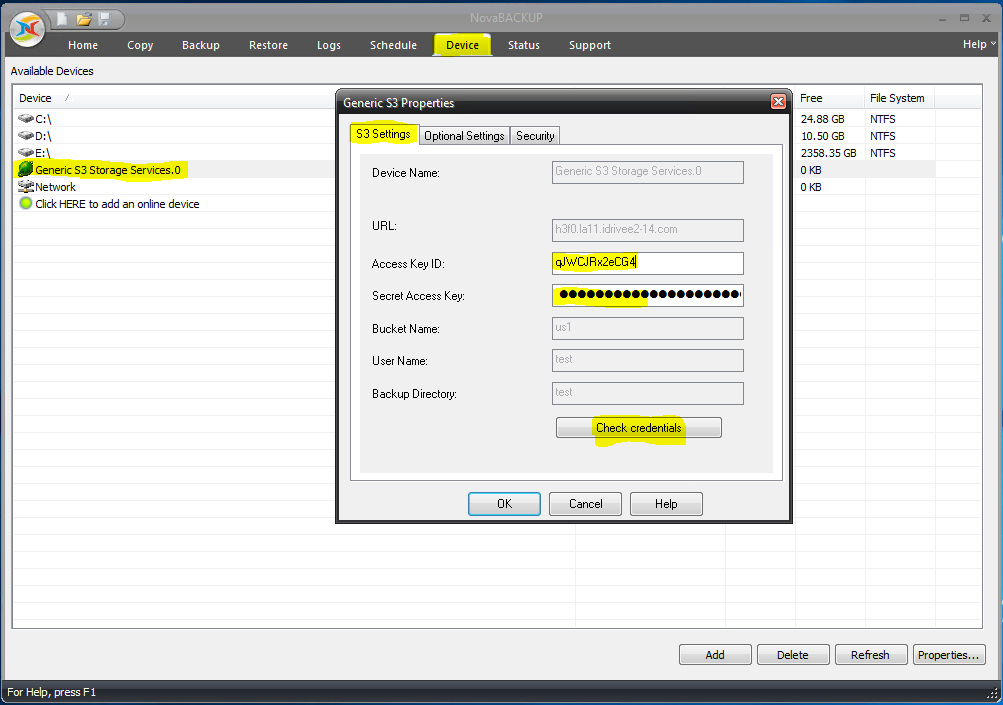View the Logs tab
The height and width of the screenshot is (705, 1003).
pyautogui.click(x=329, y=45)
